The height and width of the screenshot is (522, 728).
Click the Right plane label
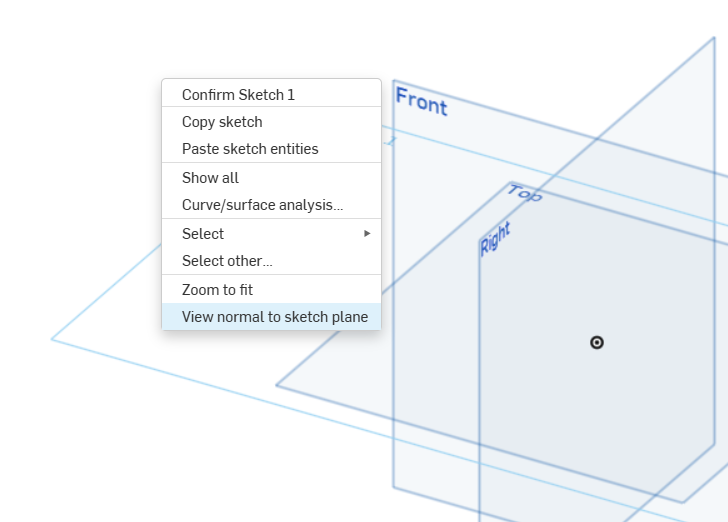coord(495,239)
